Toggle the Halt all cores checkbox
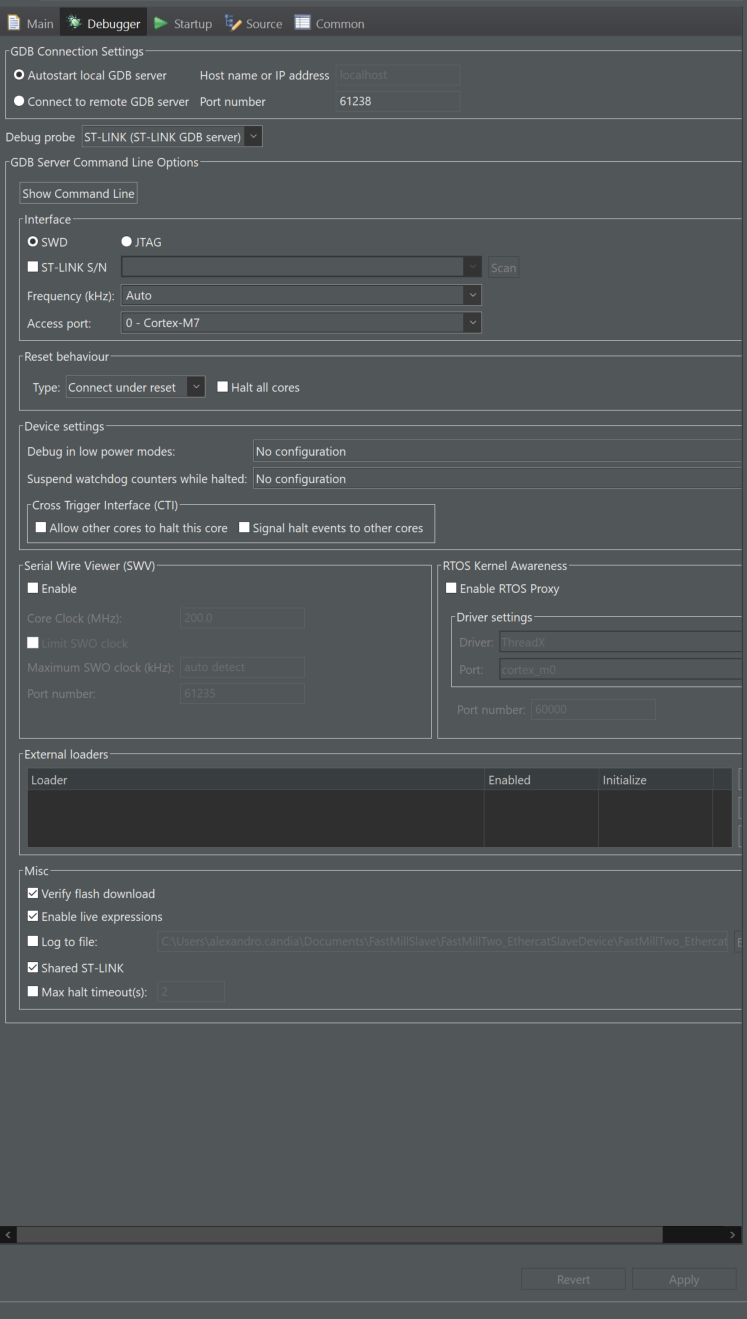Image resolution: width=747 pixels, height=1319 pixels. [x=222, y=387]
